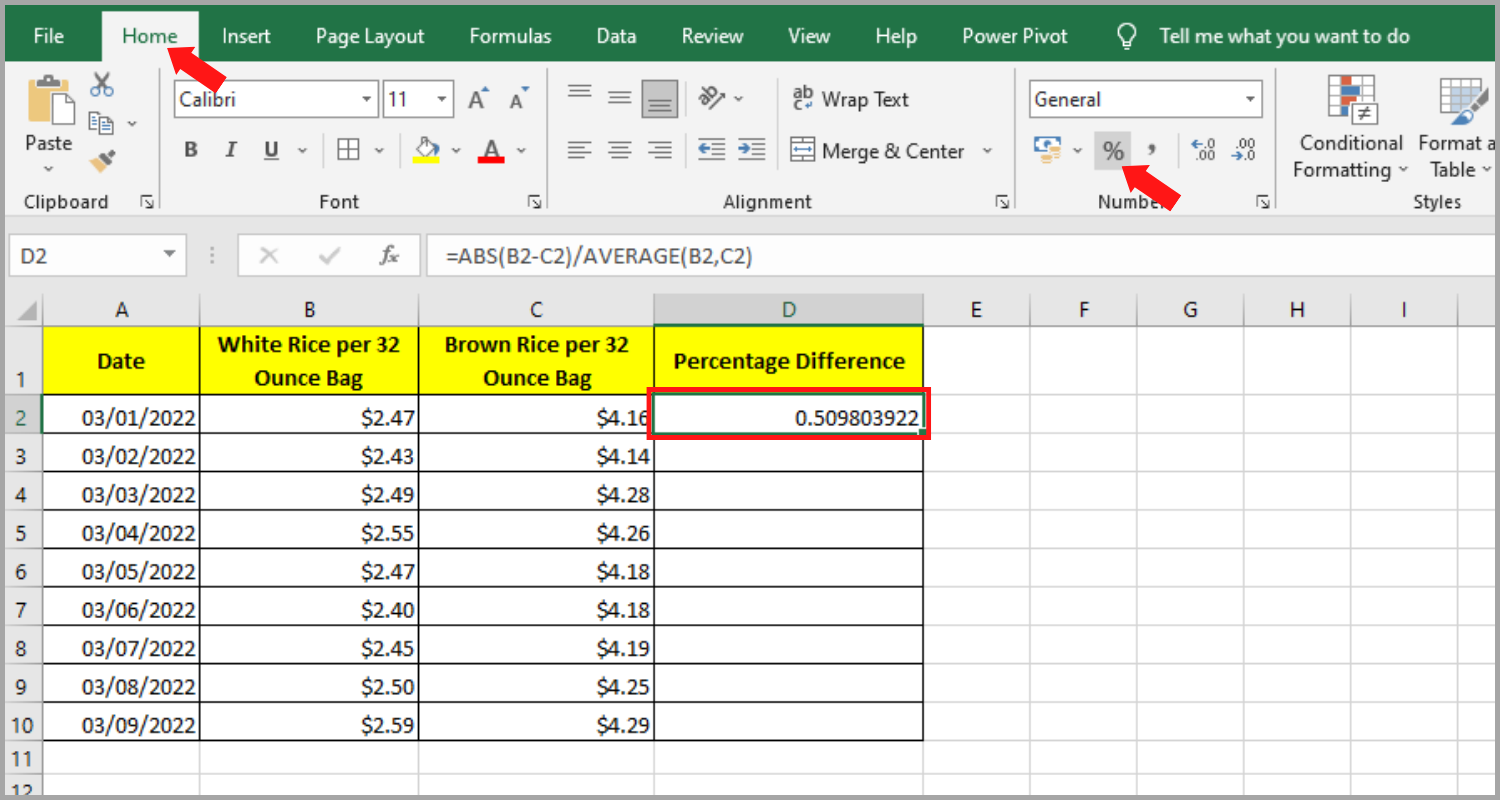Toggle underline formatting
The height and width of the screenshot is (800, 1500).
pyautogui.click(x=269, y=149)
